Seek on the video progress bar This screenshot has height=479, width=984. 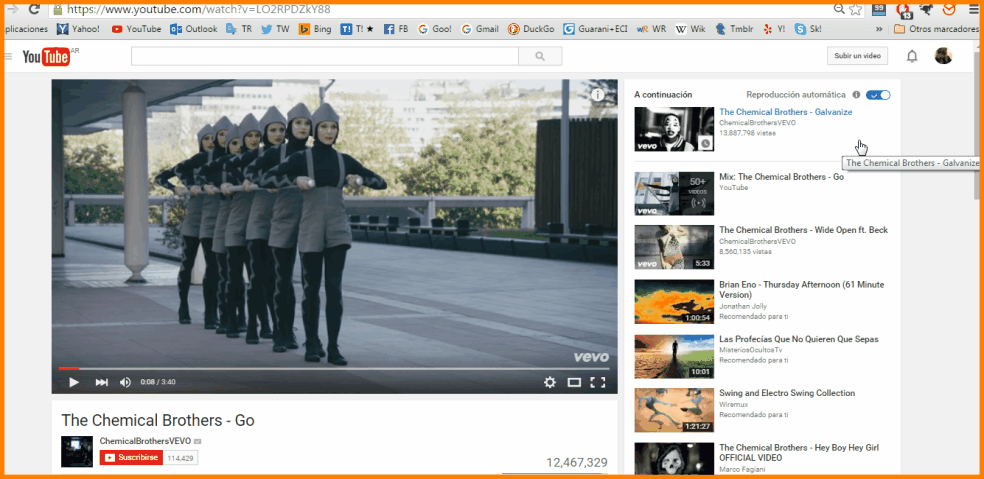334,369
